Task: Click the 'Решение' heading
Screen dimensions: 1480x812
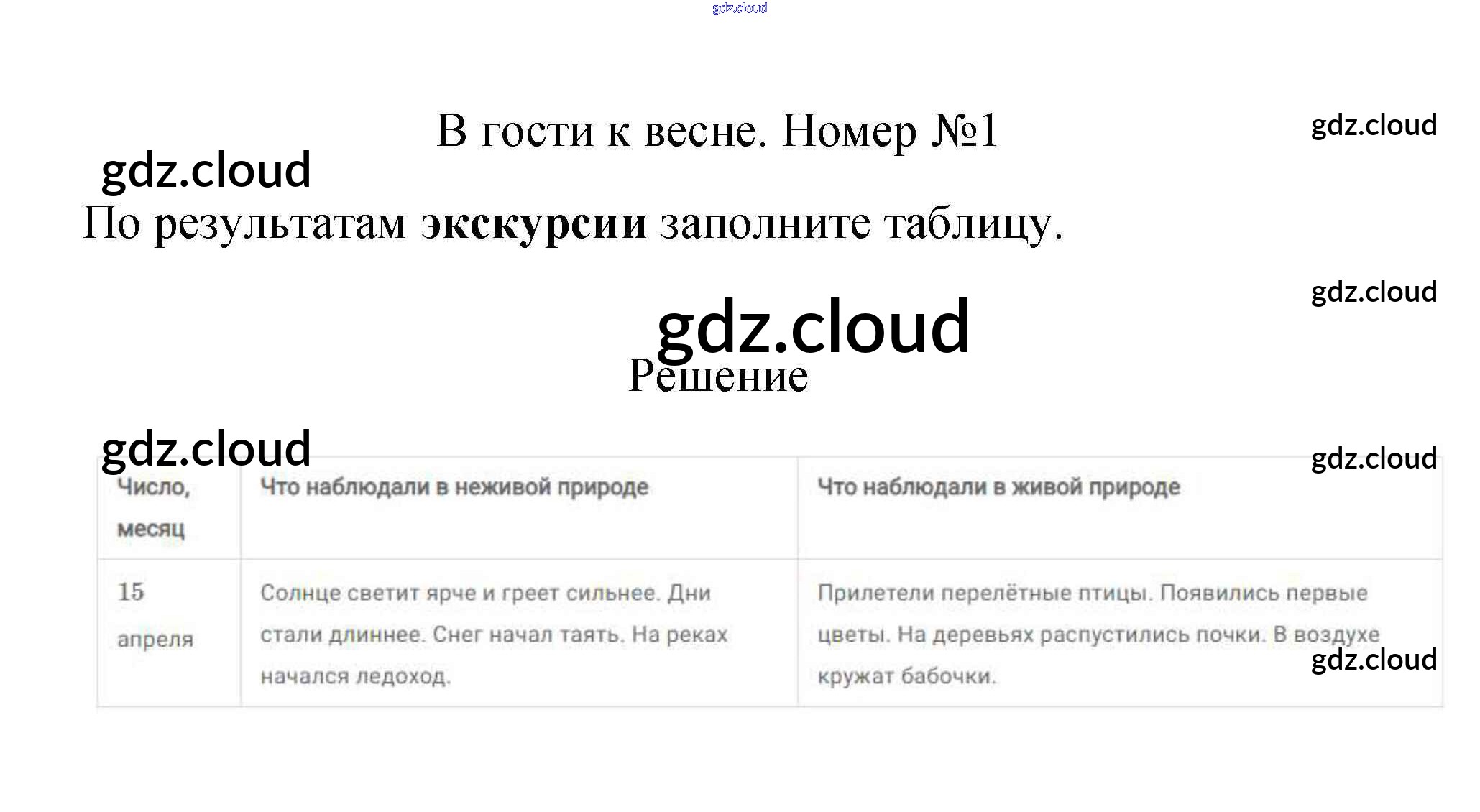Action: (717, 376)
